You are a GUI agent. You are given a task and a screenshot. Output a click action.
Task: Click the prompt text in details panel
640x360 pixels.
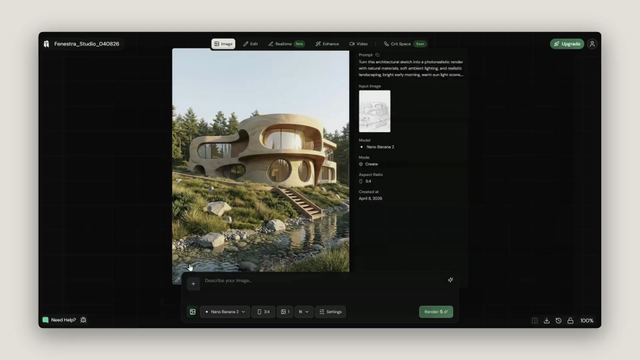tap(411, 68)
